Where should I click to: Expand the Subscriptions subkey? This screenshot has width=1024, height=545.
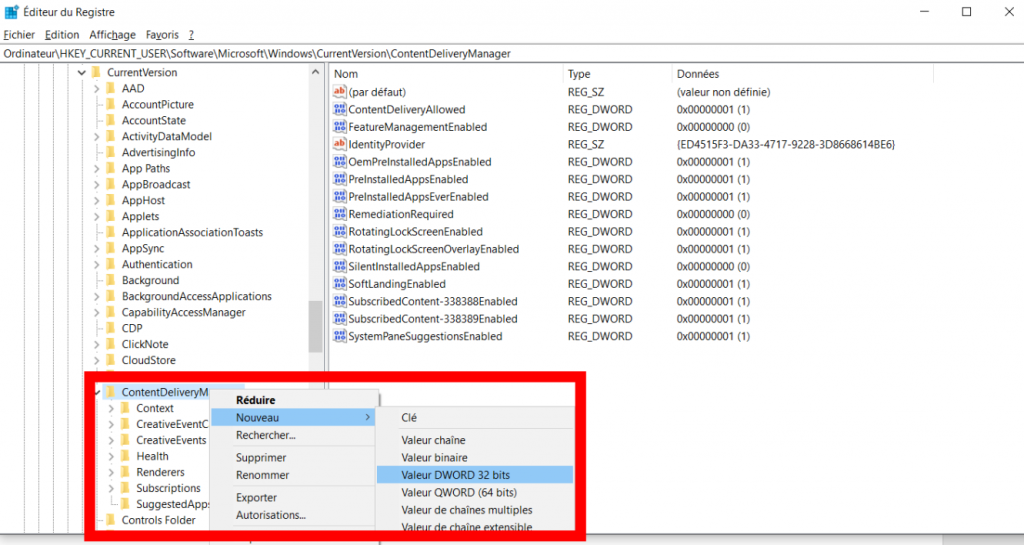(111, 488)
